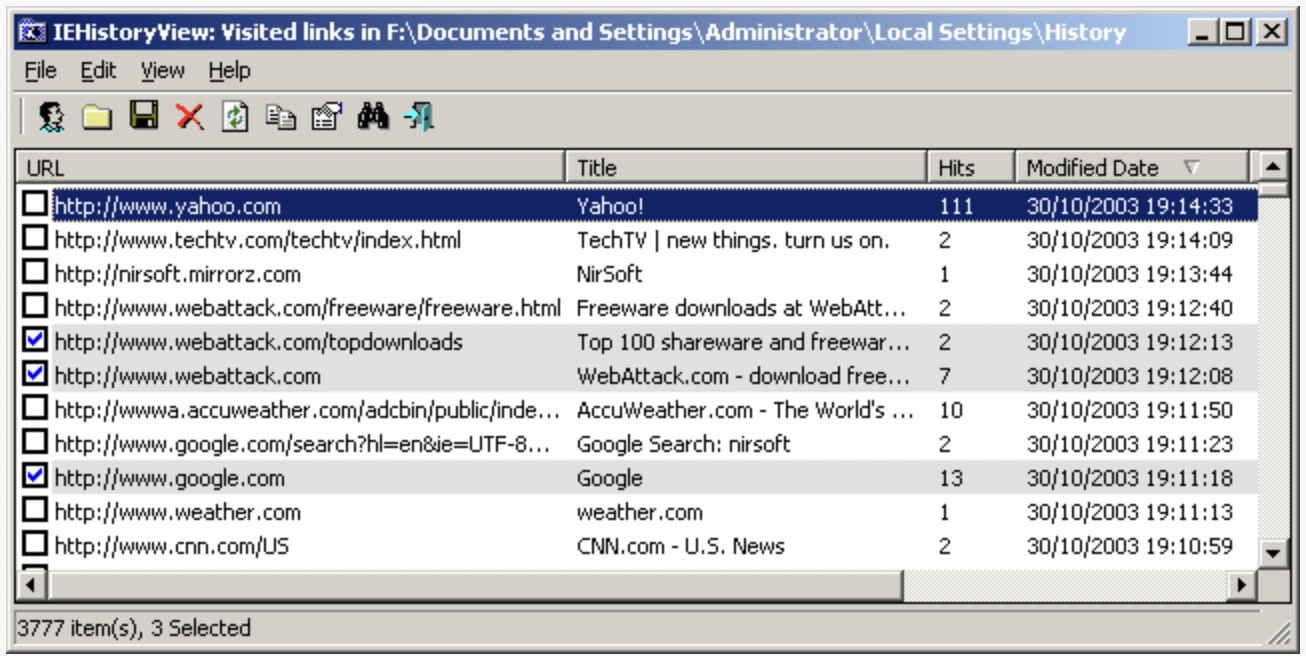Exit the program using the door icon
The image size is (1306, 656).
point(419,117)
